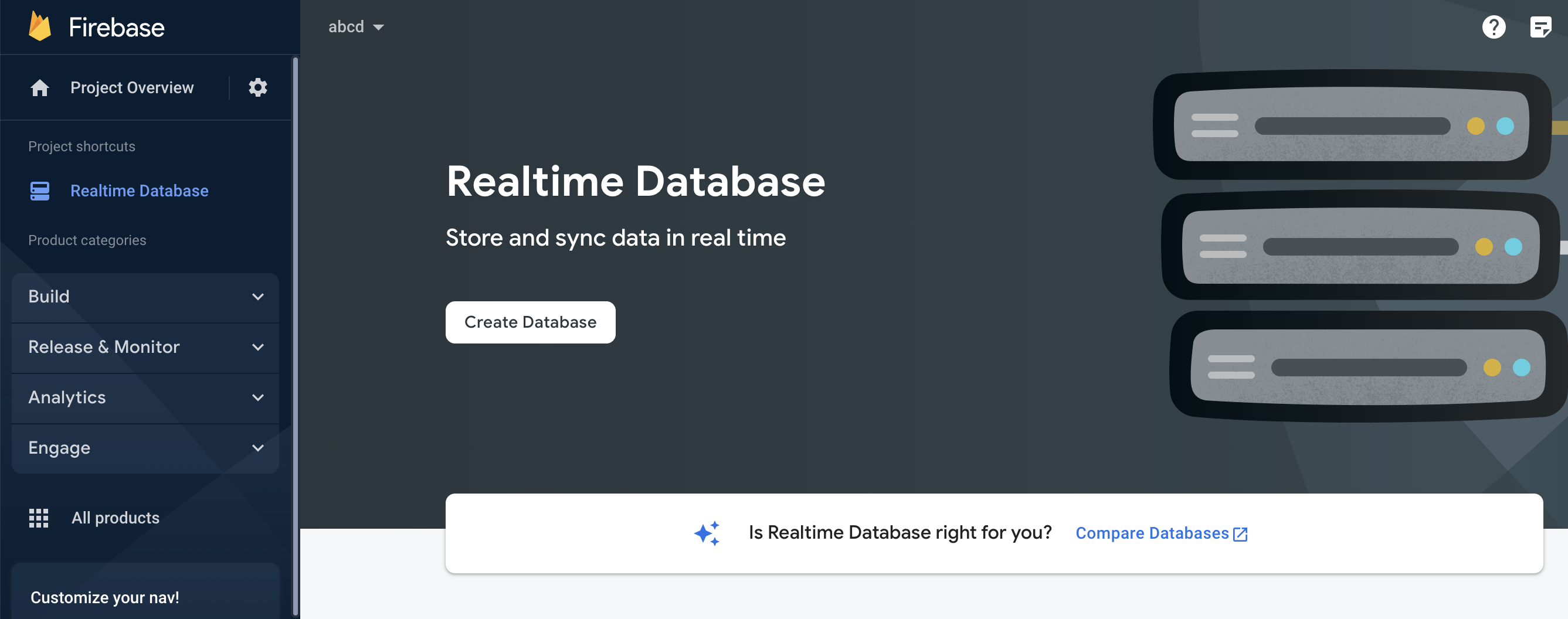Click the Firebase flame logo
Image resolution: width=1568 pixels, height=619 pixels.
click(x=39, y=26)
